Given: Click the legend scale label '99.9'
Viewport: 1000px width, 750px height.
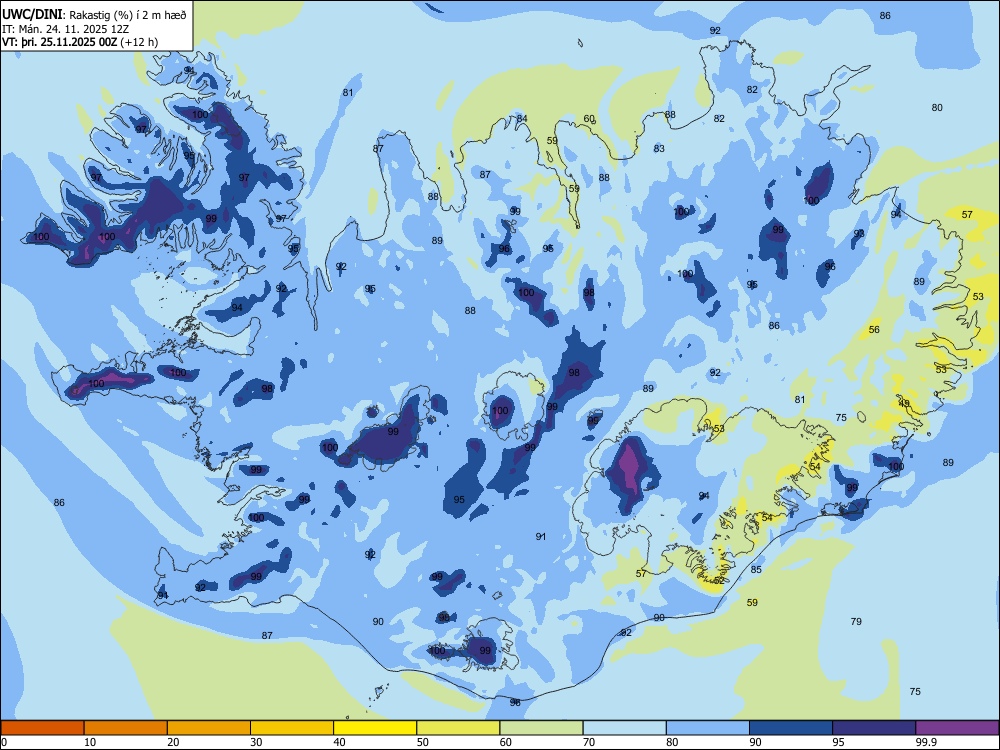Looking at the screenshot, I should (925, 742).
